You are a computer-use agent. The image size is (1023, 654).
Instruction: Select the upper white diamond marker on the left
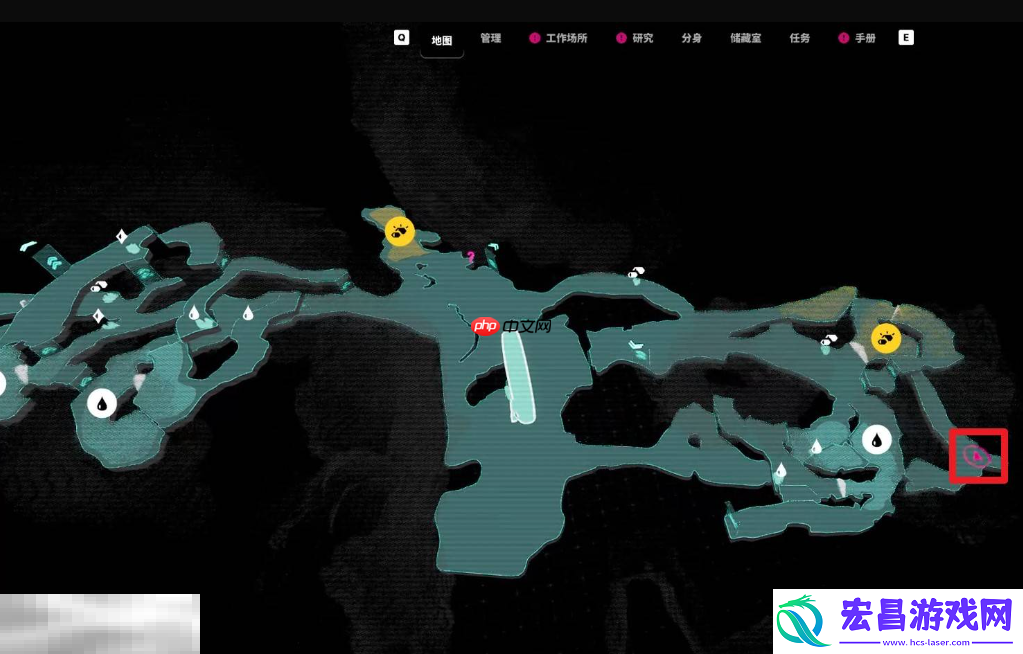point(121,236)
